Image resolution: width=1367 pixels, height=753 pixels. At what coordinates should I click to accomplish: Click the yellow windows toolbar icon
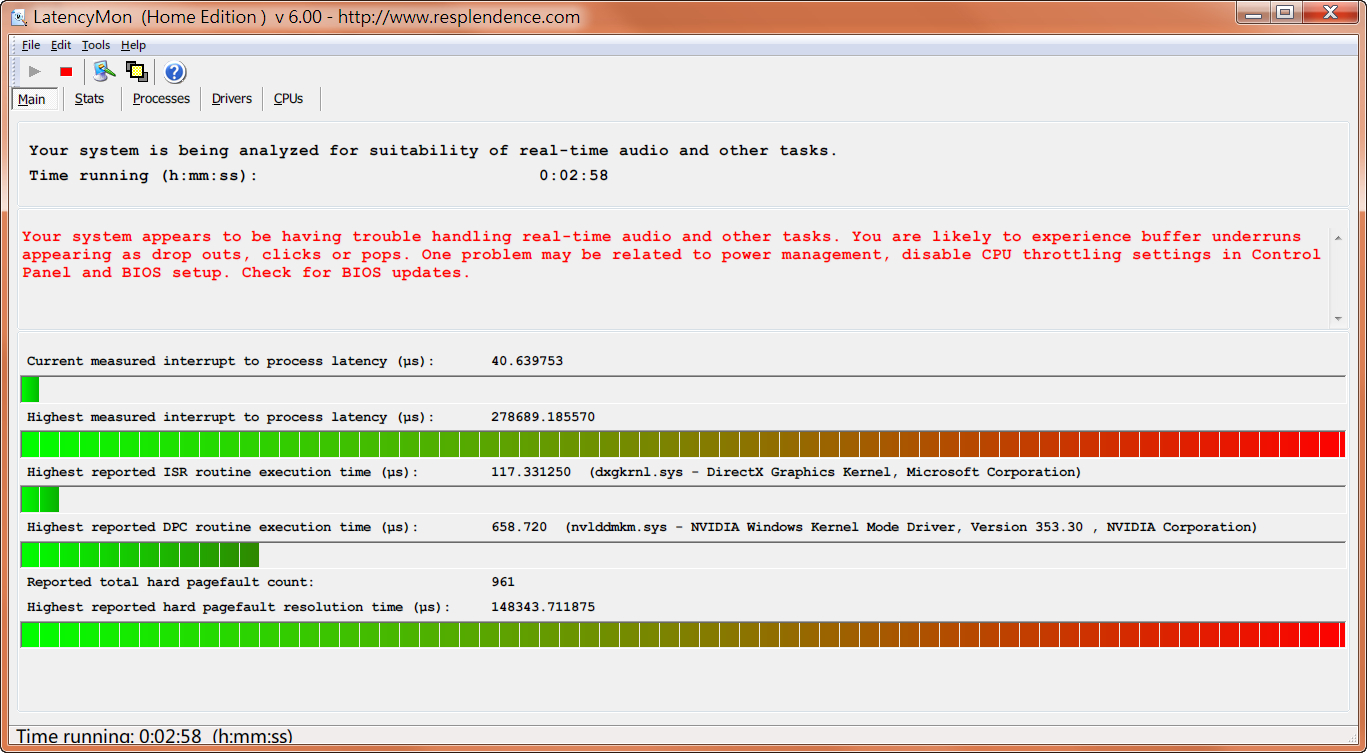pos(137,71)
